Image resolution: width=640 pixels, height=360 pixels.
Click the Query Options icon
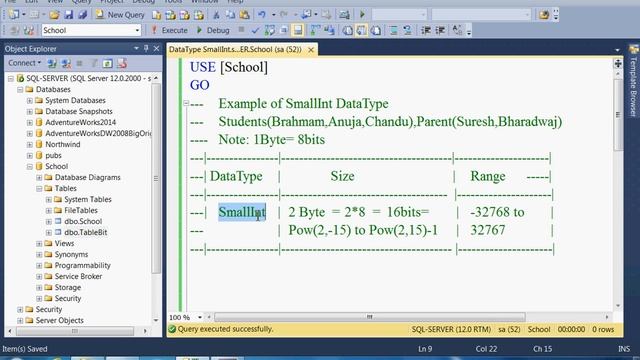pos(284,30)
